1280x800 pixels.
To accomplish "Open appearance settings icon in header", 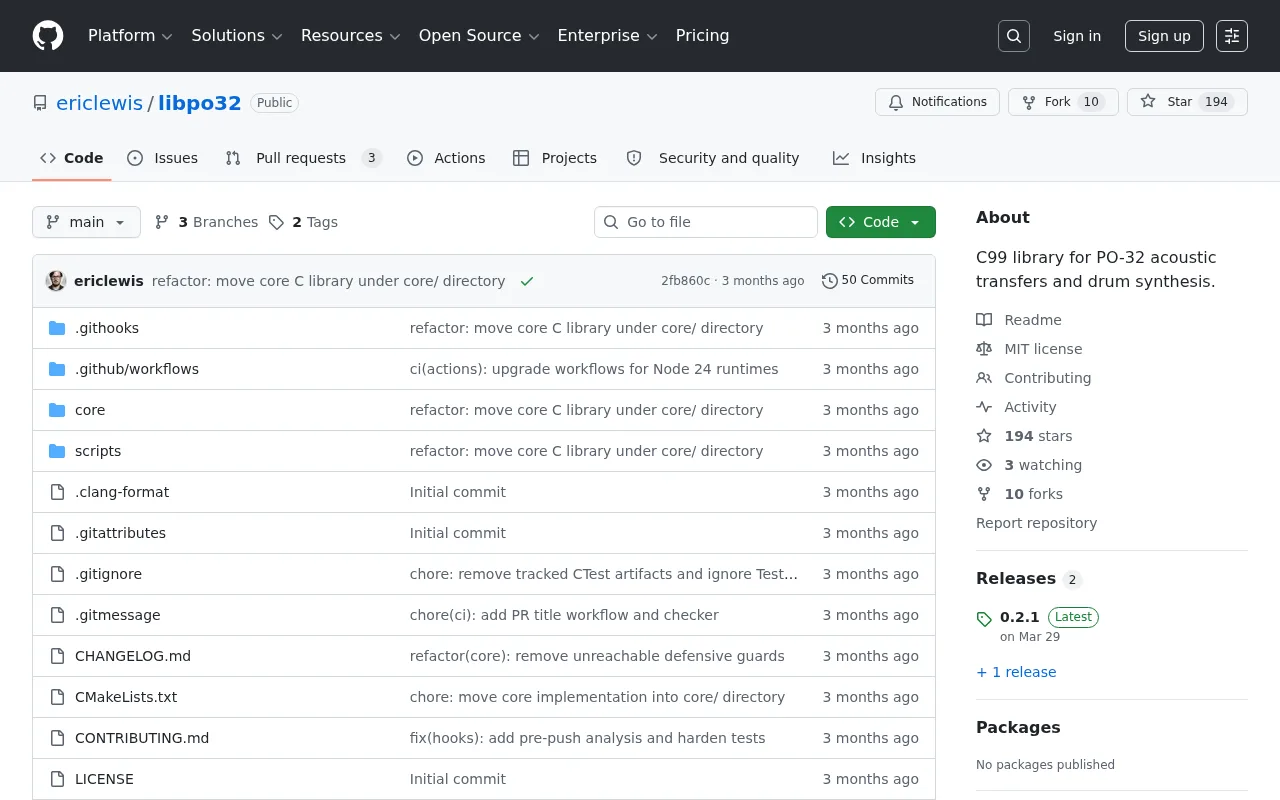I will [x=1232, y=36].
